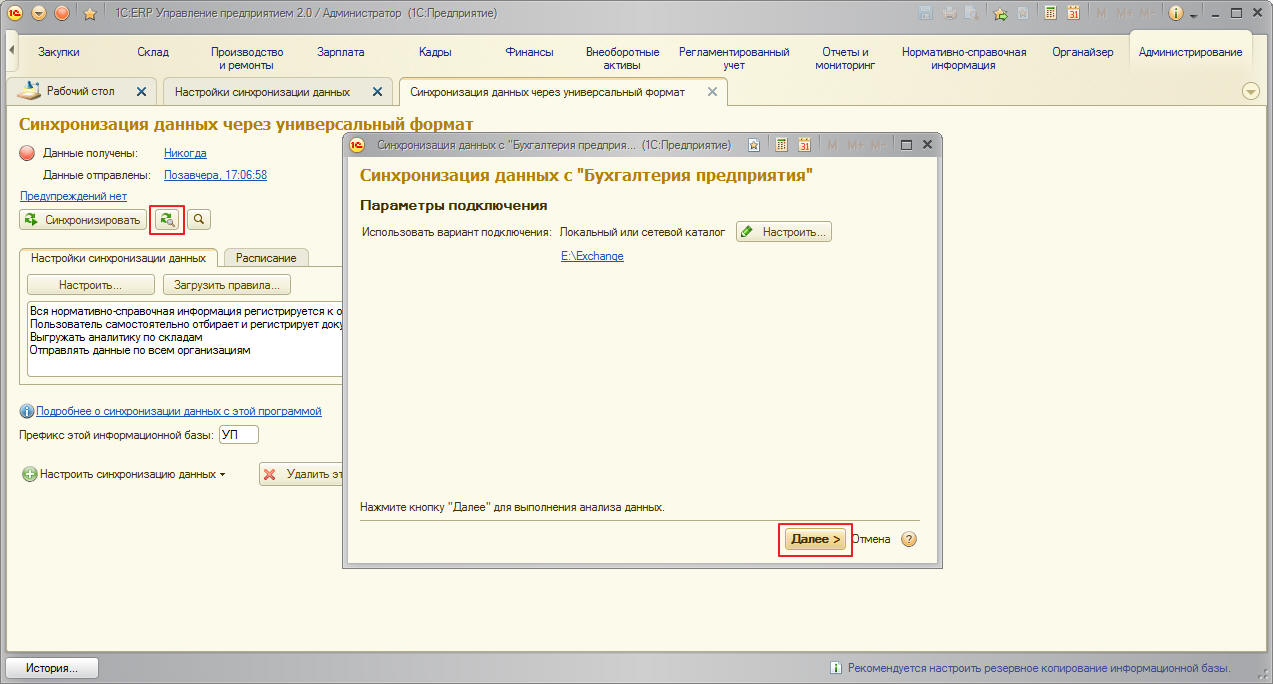Switch to Настройки синхронизации данных window tab
Screen dimensions: 1273x684
pos(262,91)
